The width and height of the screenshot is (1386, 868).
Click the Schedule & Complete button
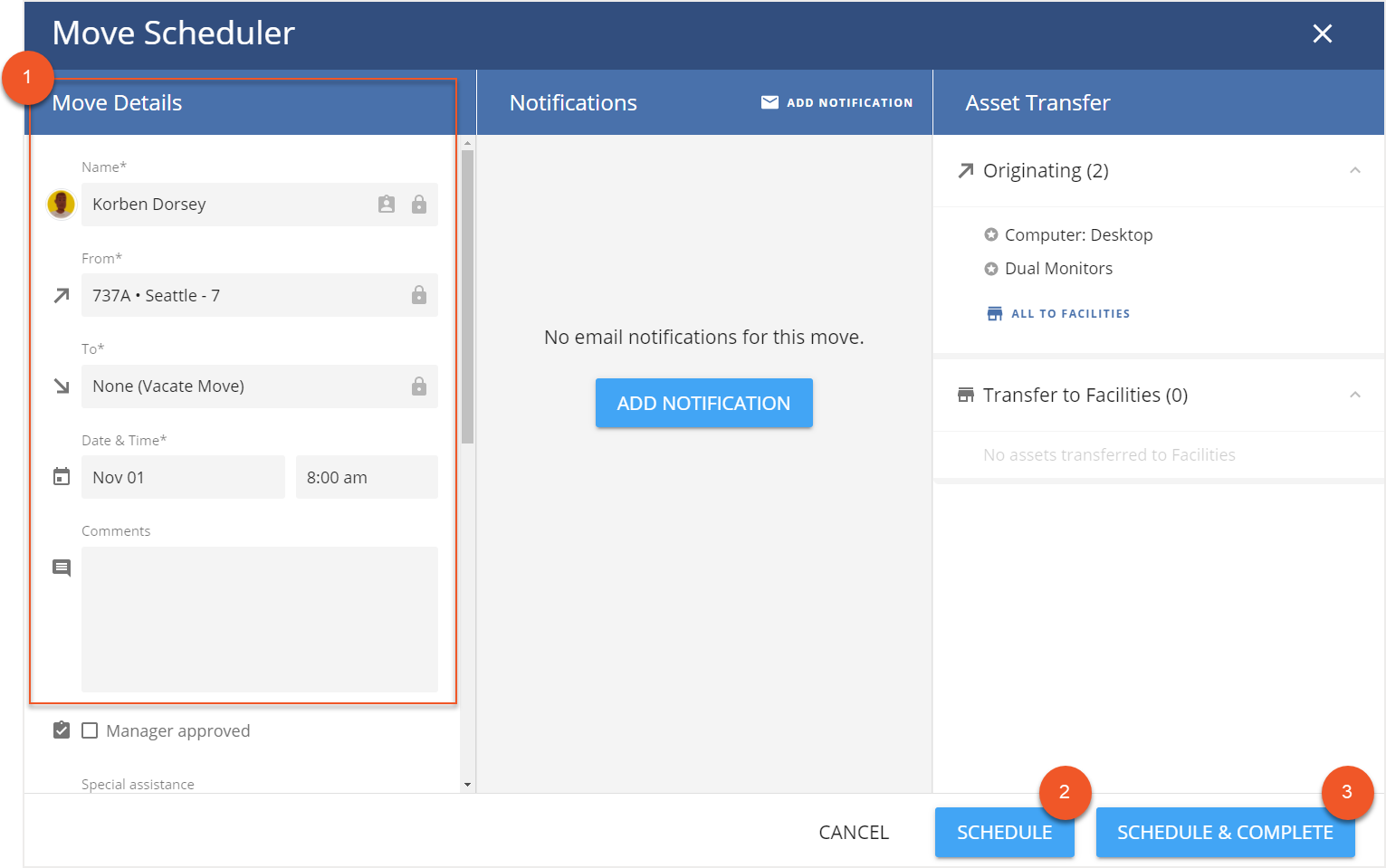(x=1224, y=833)
